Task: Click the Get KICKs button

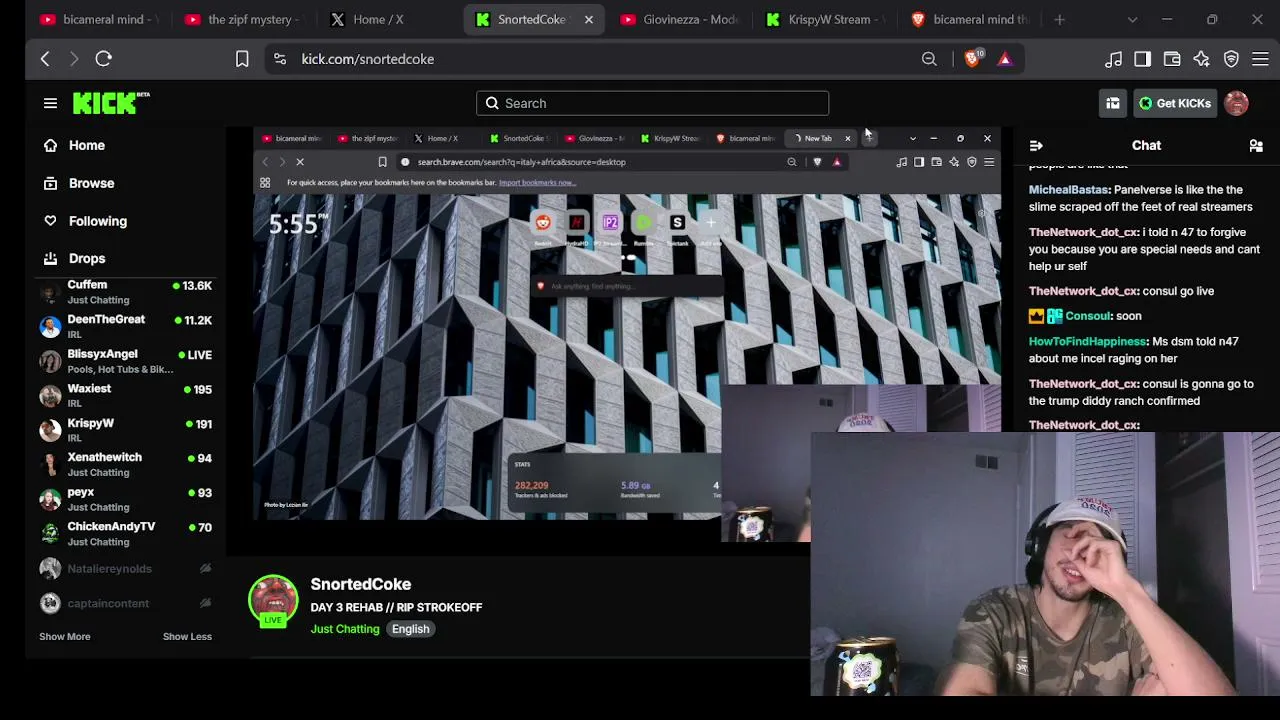Action: [x=1175, y=103]
